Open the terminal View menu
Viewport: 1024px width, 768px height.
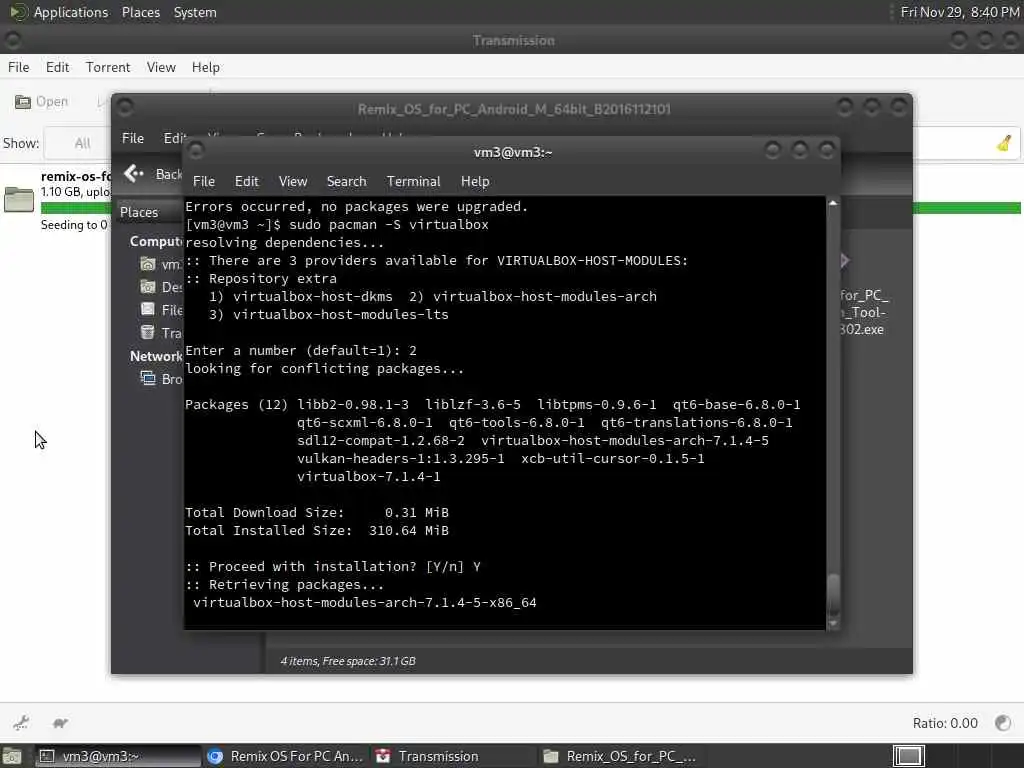293,182
